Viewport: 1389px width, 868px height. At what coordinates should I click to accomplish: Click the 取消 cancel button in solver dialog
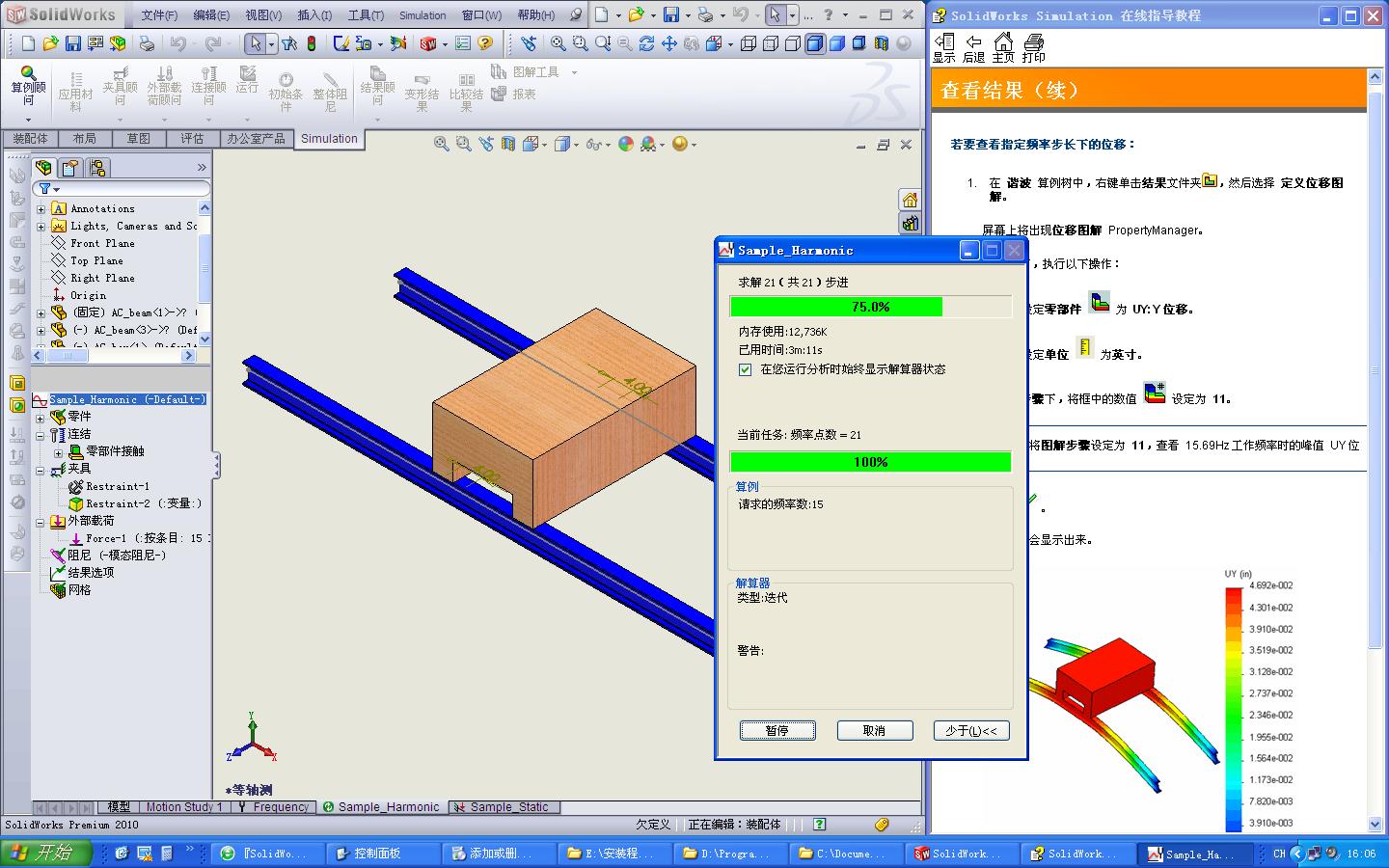point(874,731)
